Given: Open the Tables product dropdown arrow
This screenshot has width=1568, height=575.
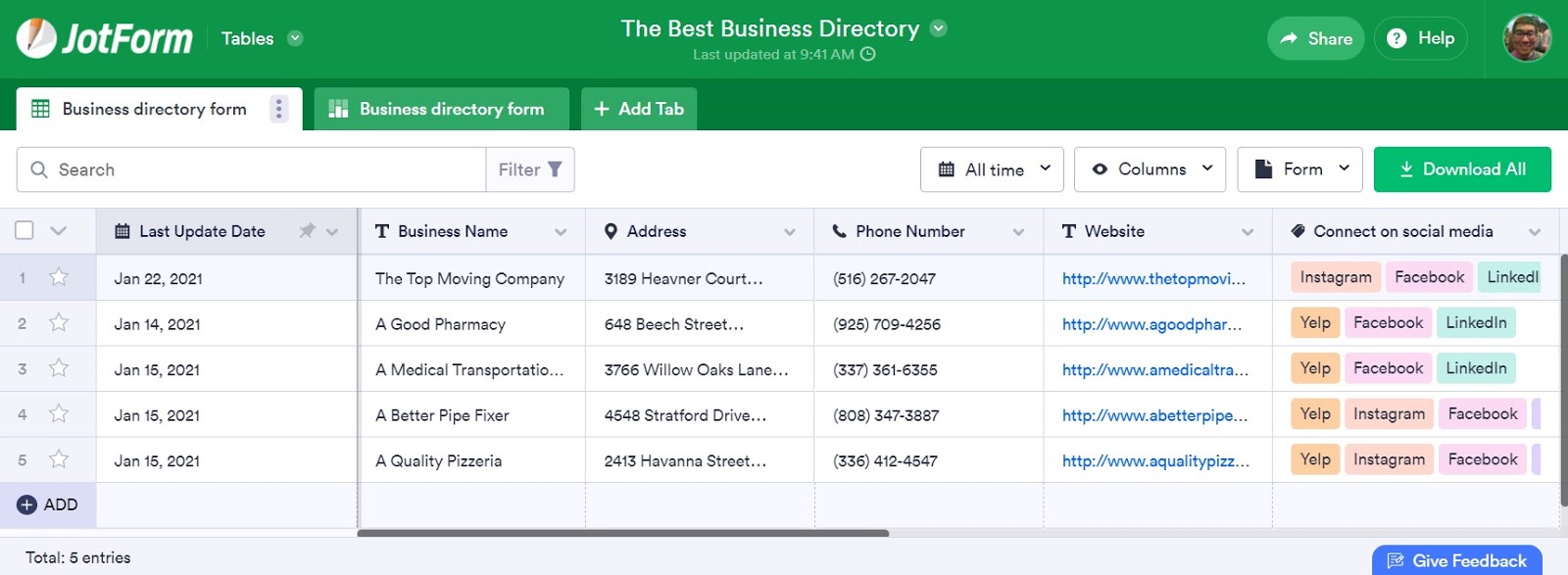Looking at the screenshot, I should click(295, 38).
